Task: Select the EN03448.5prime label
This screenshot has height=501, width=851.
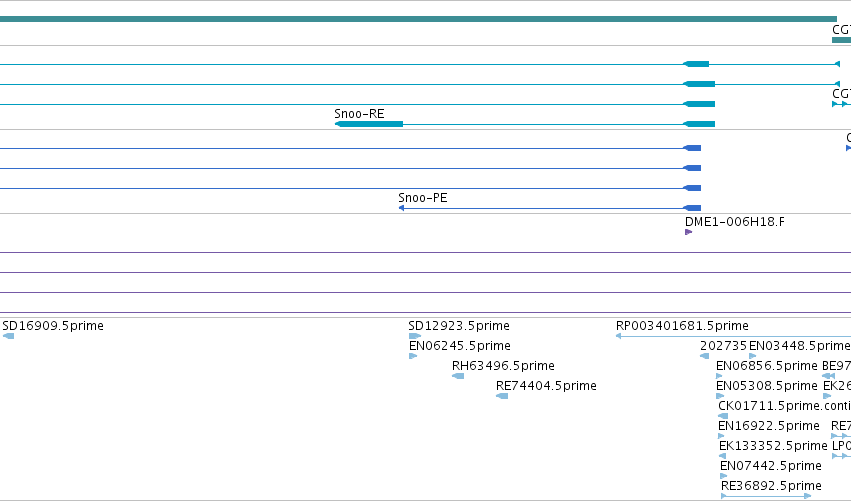Action: pos(799,346)
